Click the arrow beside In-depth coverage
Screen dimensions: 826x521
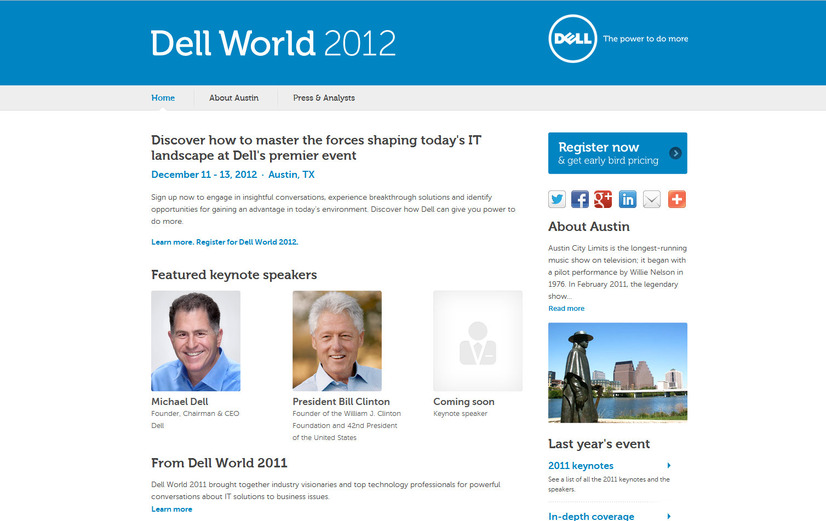668,516
